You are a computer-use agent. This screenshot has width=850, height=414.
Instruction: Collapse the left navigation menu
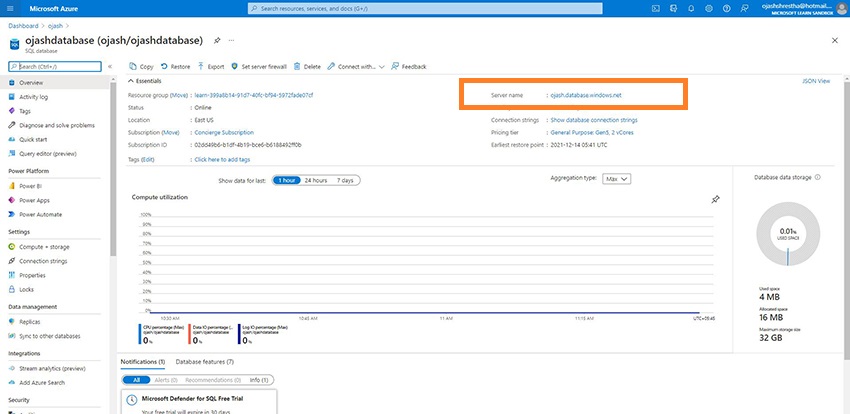110,67
